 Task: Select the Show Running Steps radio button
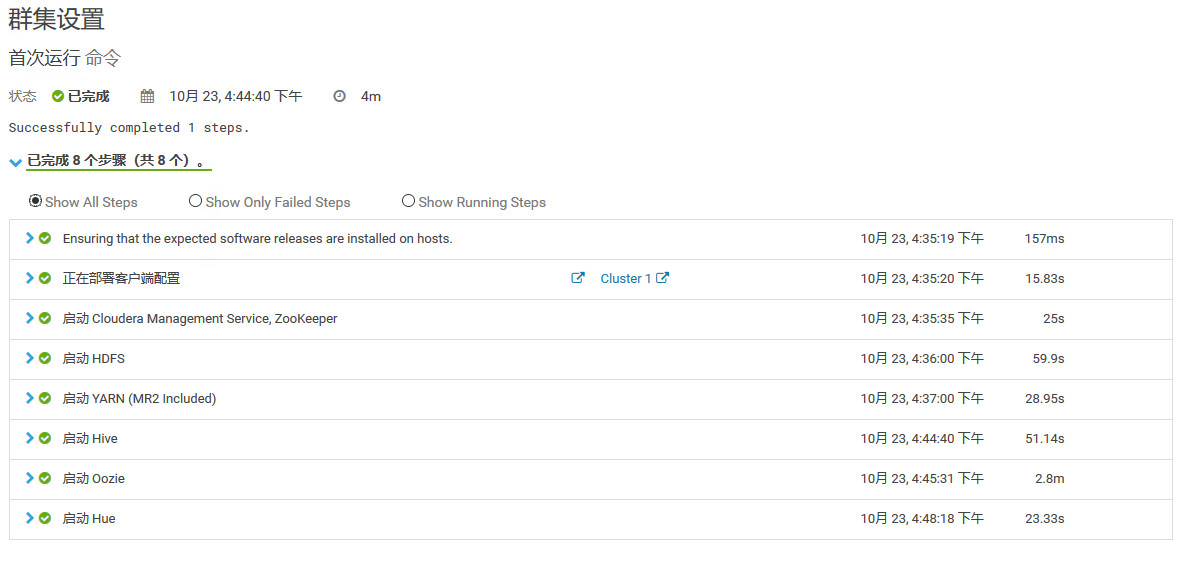[x=409, y=201]
